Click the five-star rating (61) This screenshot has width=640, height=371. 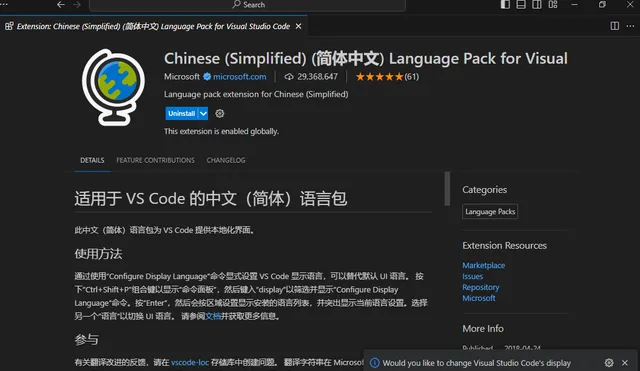(387, 77)
